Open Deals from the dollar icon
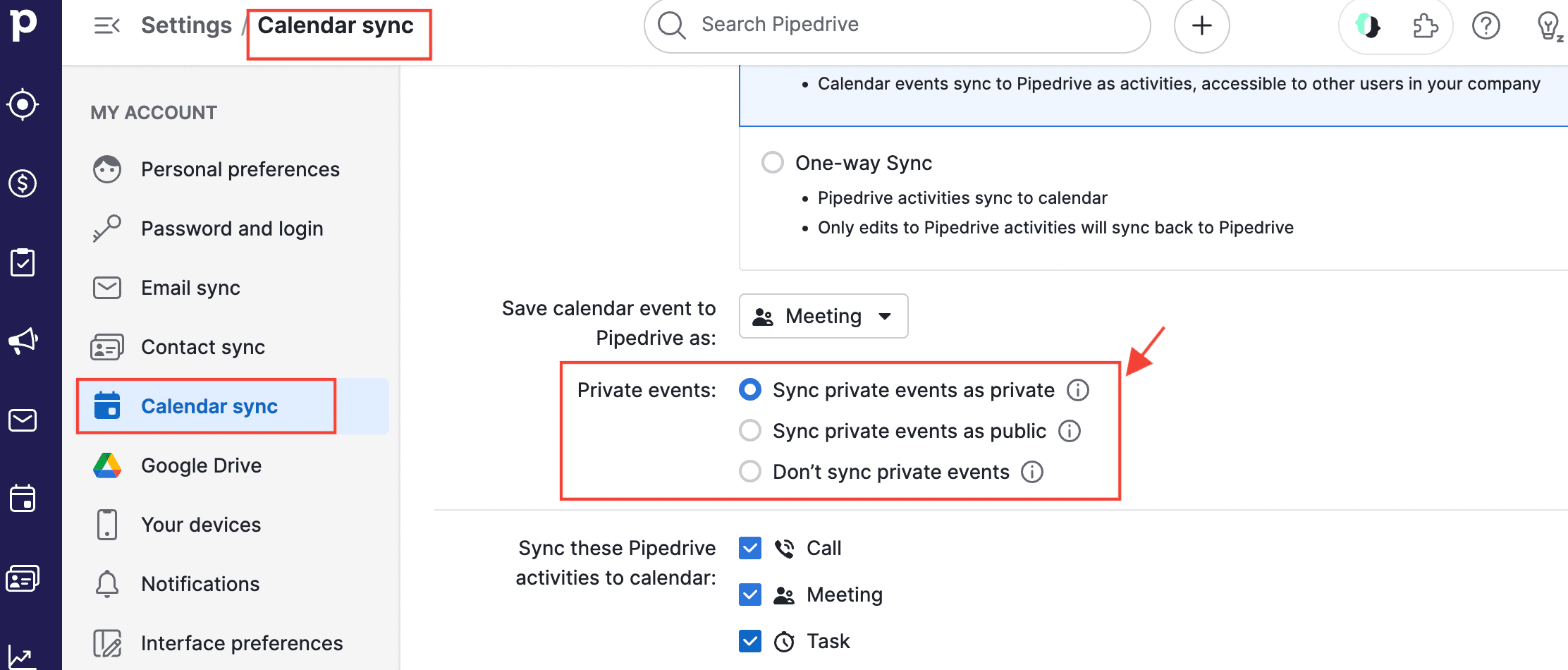This screenshot has height=670, width=1568. tap(23, 183)
